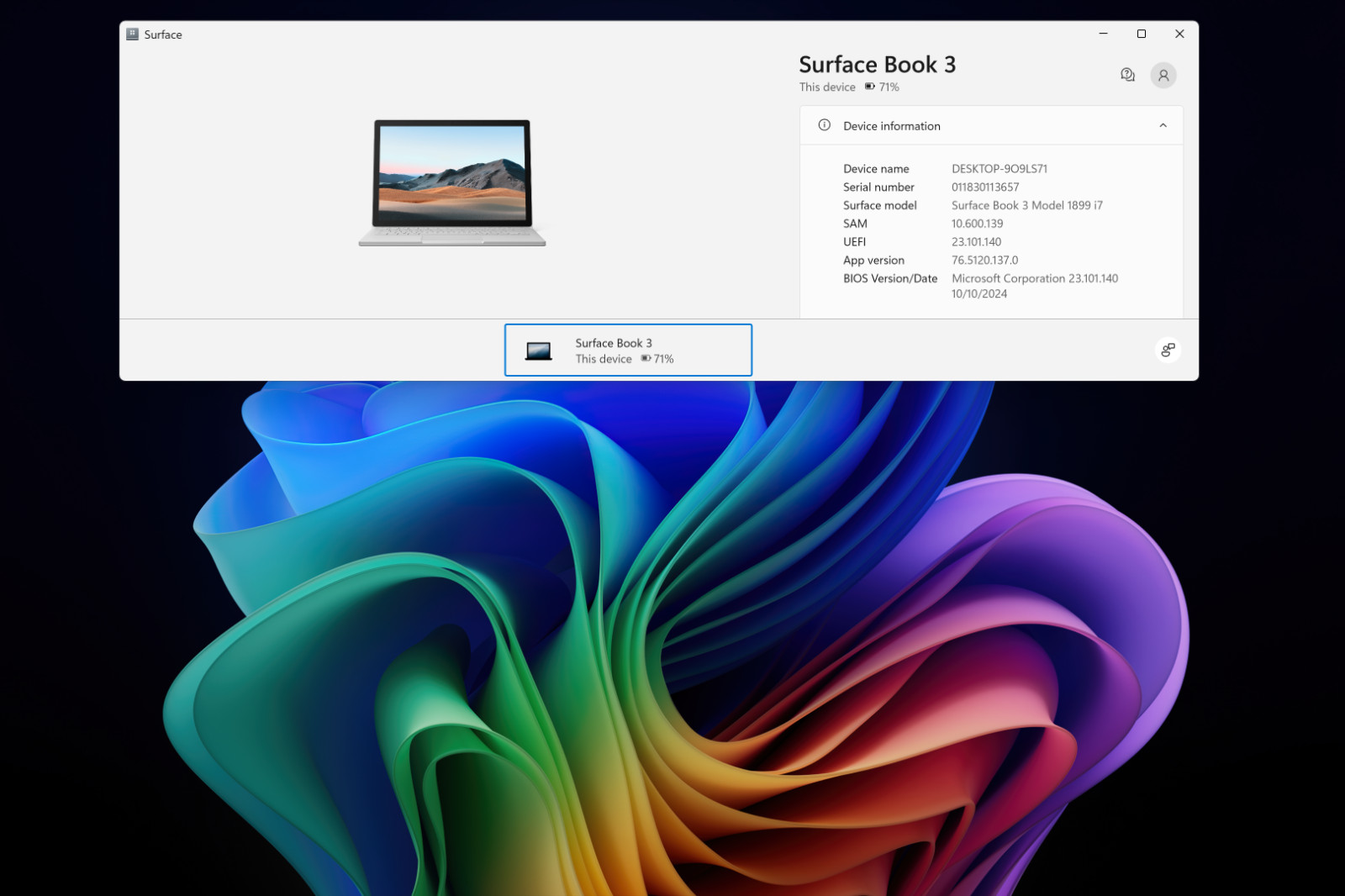The image size is (1345, 896).
Task: Click the Surface model label
Action: (x=880, y=205)
